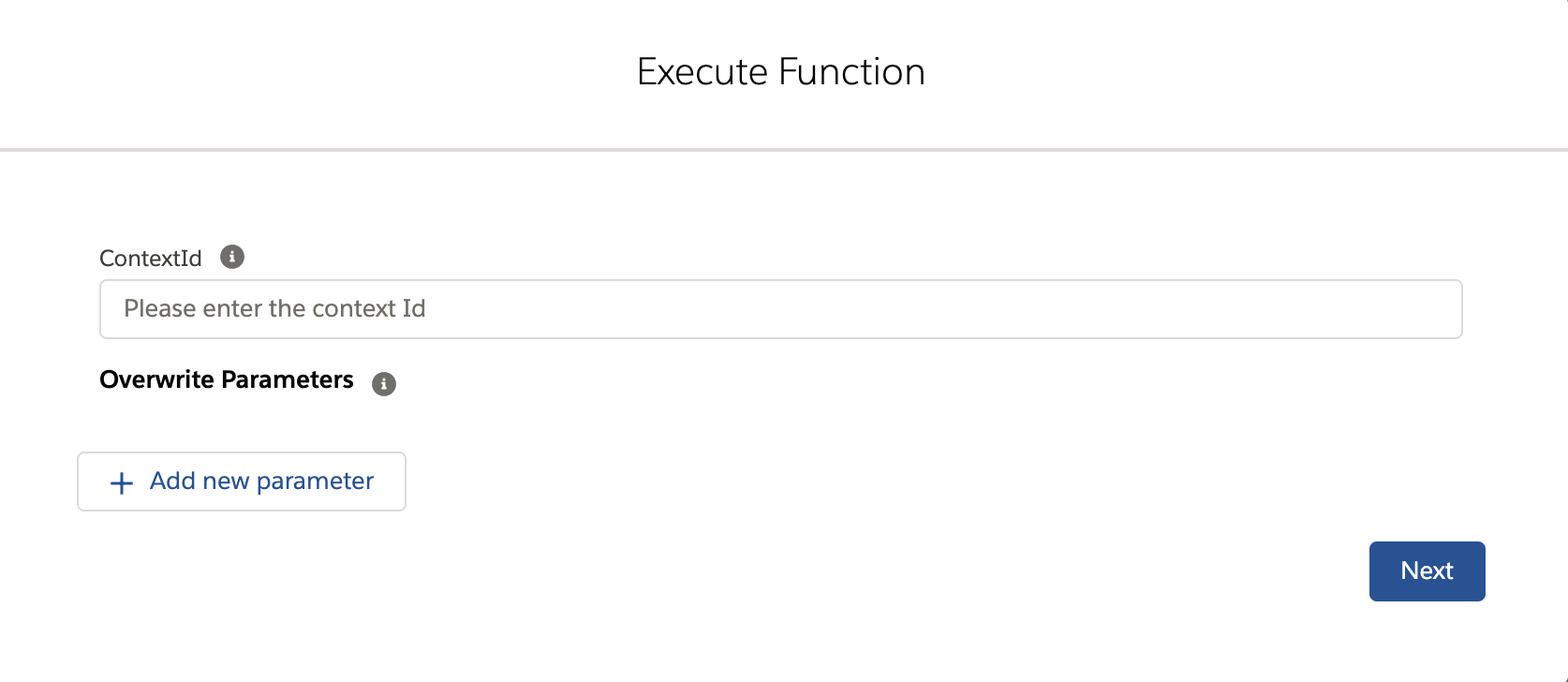Add a new overwrite parameter row

tap(242, 482)
